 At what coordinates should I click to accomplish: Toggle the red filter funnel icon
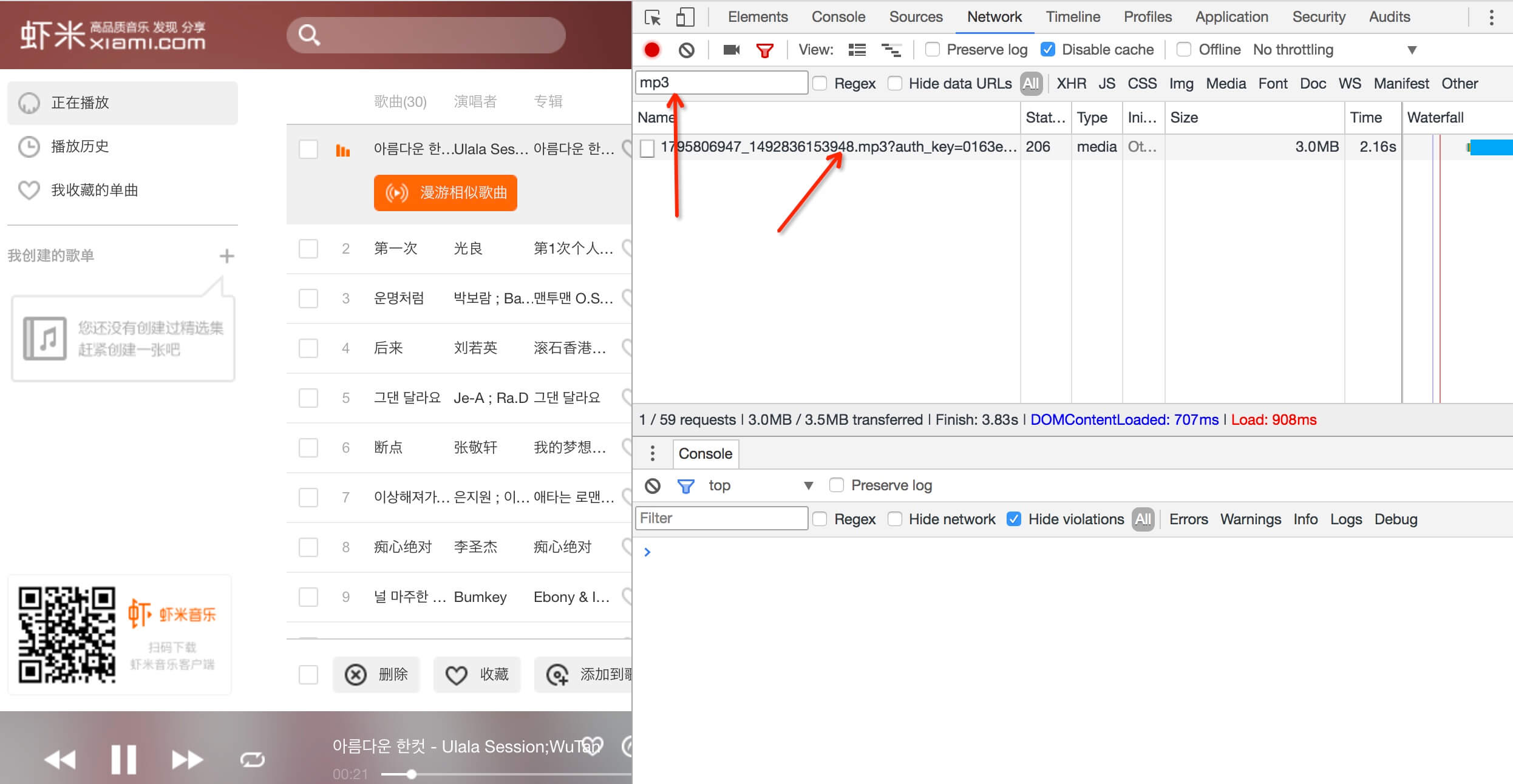765,50
